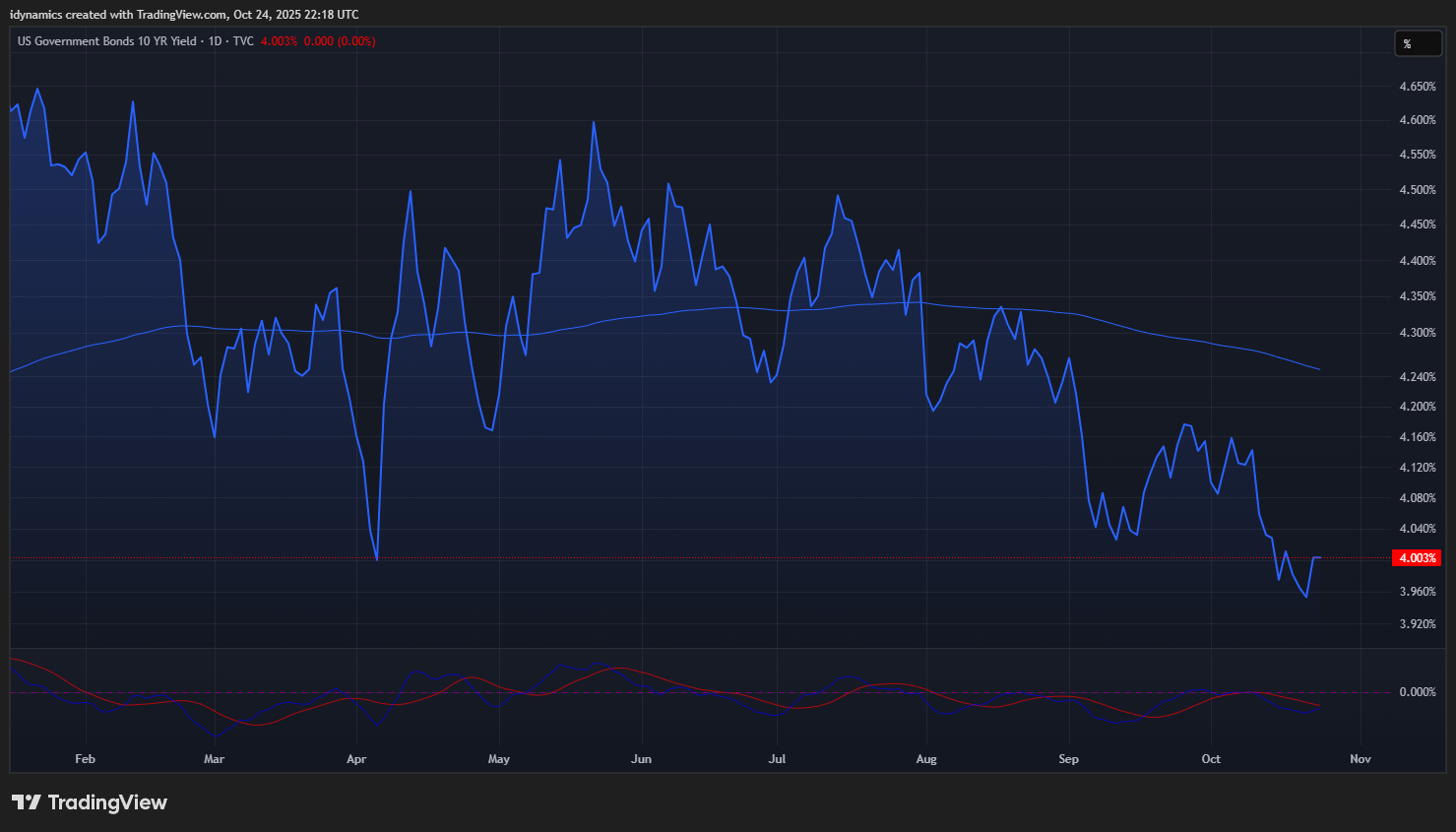Click the TVC source label in legend
The image size is (1456, 832).
click(x=243, y=41)
